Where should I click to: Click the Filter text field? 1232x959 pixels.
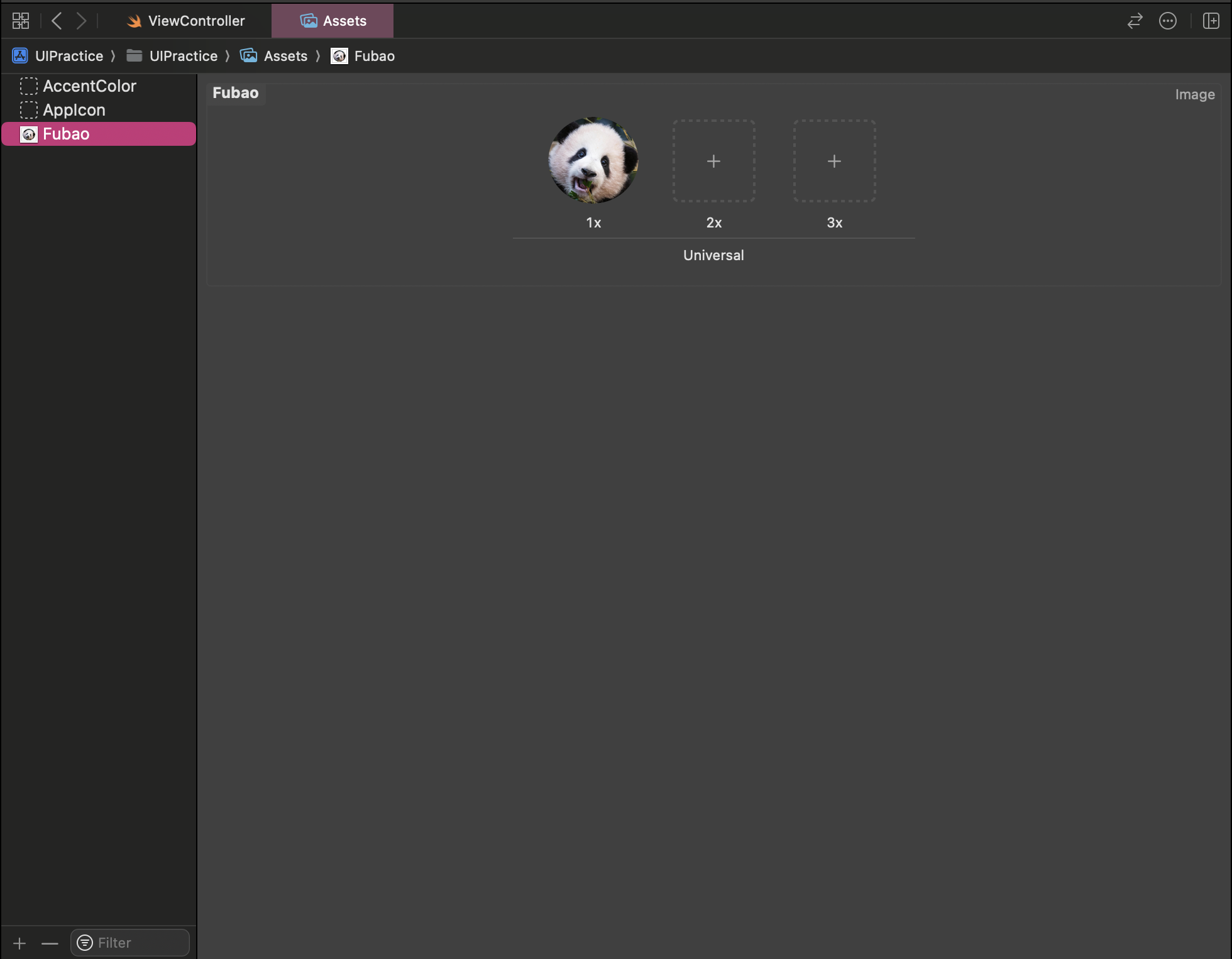(x=140, y=943)
